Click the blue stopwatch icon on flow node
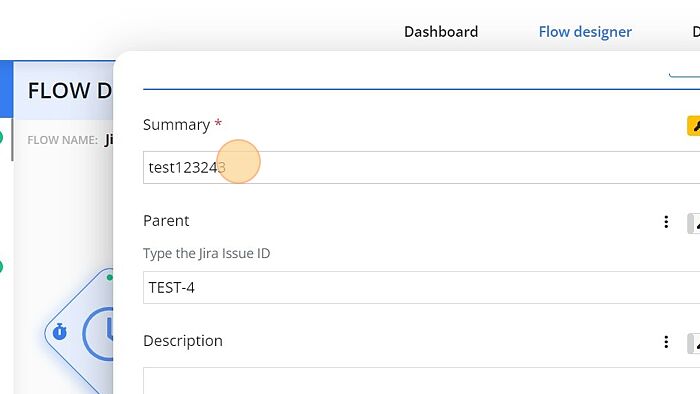This screenshot has width=700, height=394. pyautogui.click(x=60, y=332)
